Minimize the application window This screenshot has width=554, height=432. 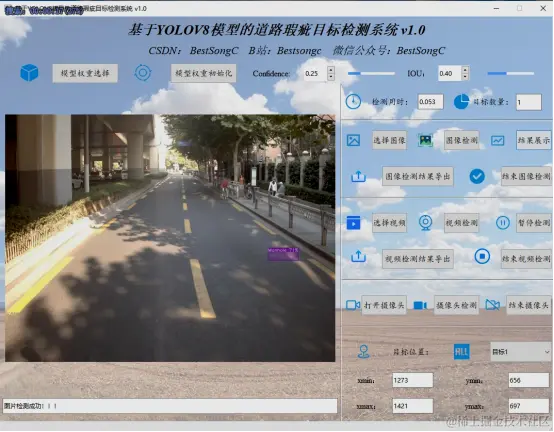click(496, 8)
